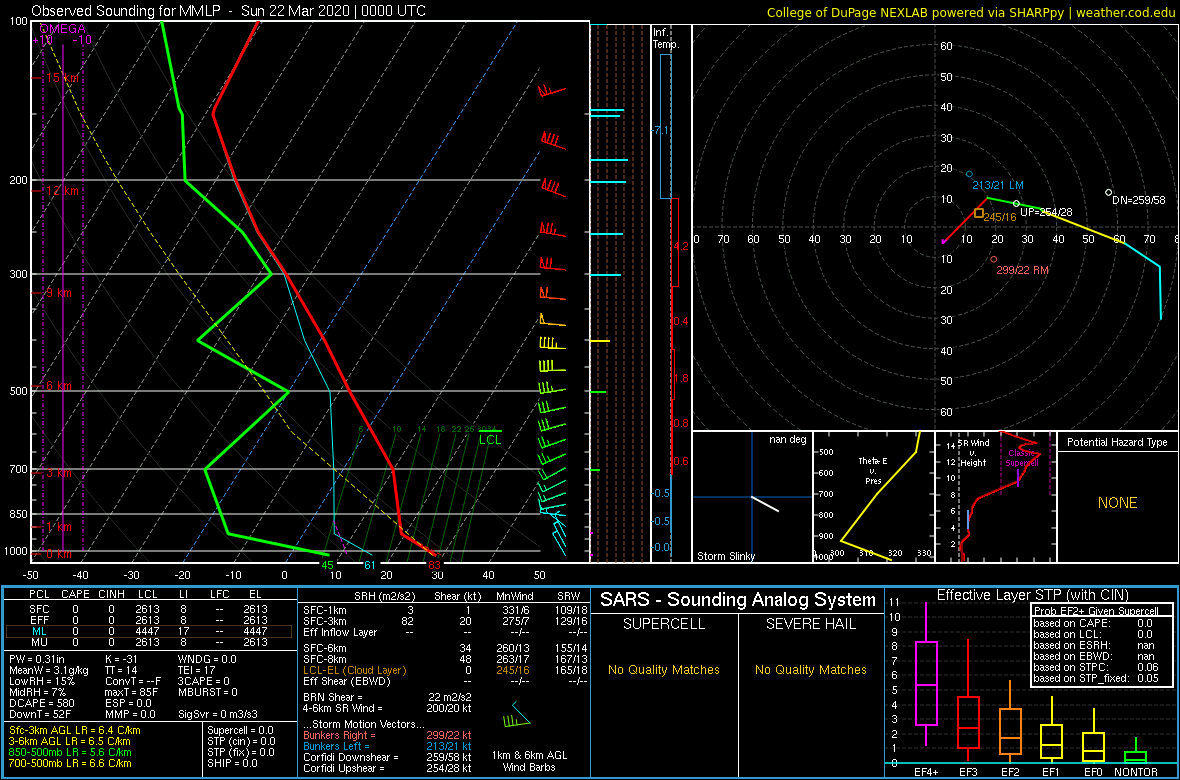Click the DN=259/58 hodograph label

[1139, 200]
